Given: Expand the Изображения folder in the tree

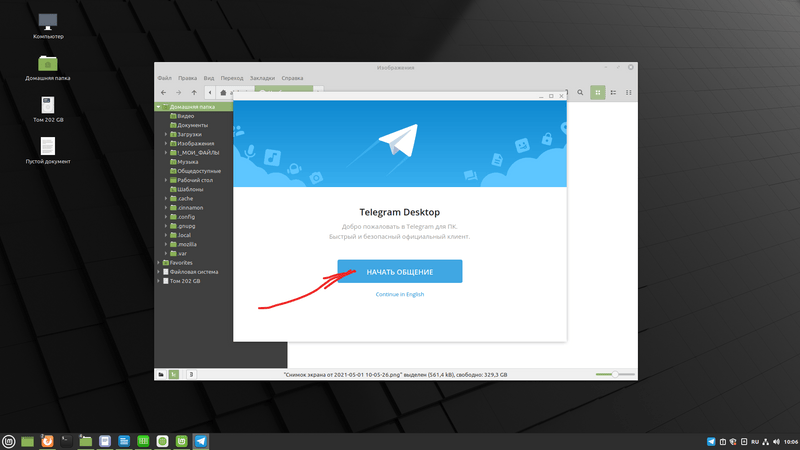Looking at the screenshot, I should pos(166,143).
